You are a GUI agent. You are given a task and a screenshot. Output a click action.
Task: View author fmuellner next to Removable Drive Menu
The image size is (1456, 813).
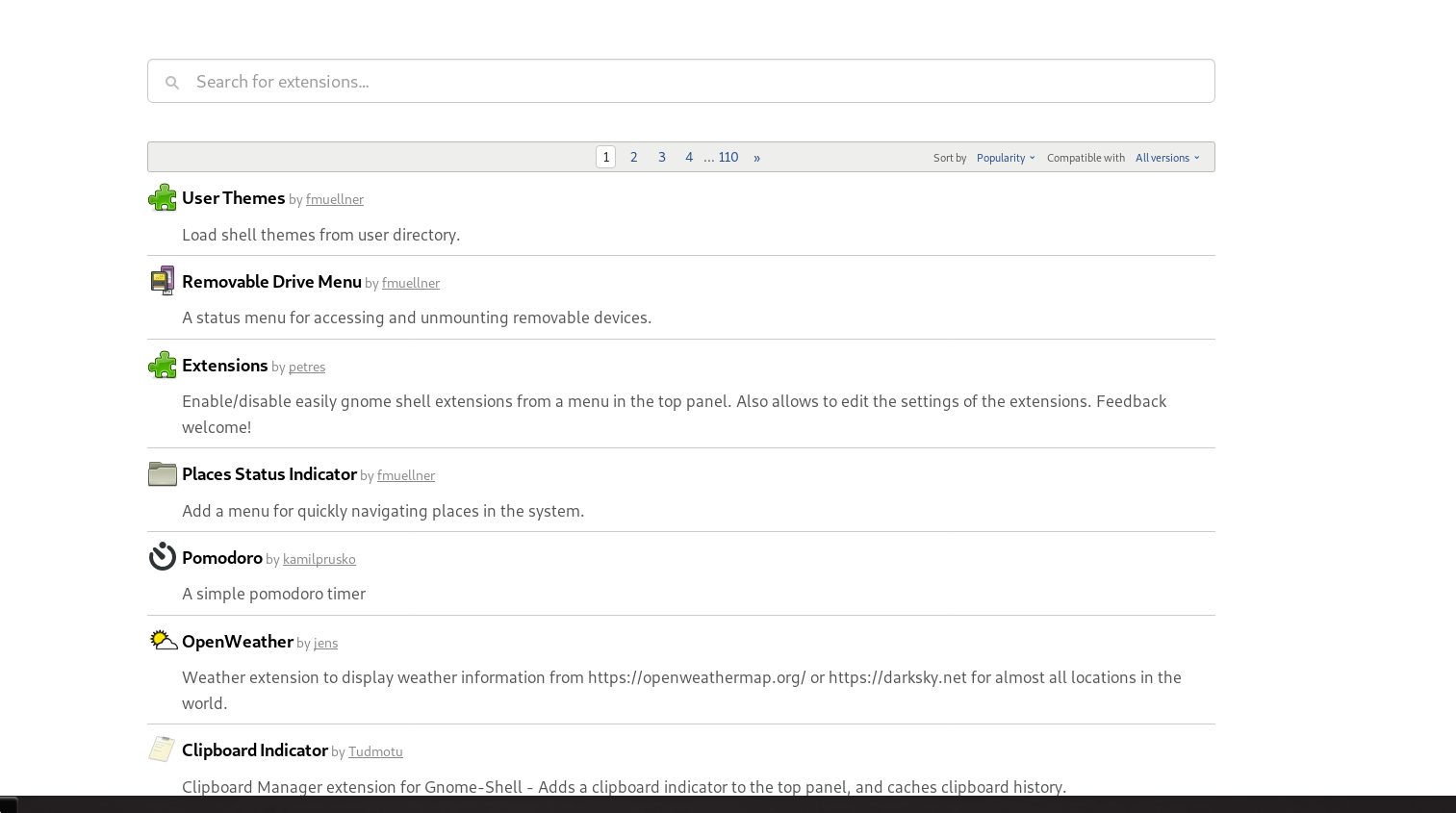point(411,283)
